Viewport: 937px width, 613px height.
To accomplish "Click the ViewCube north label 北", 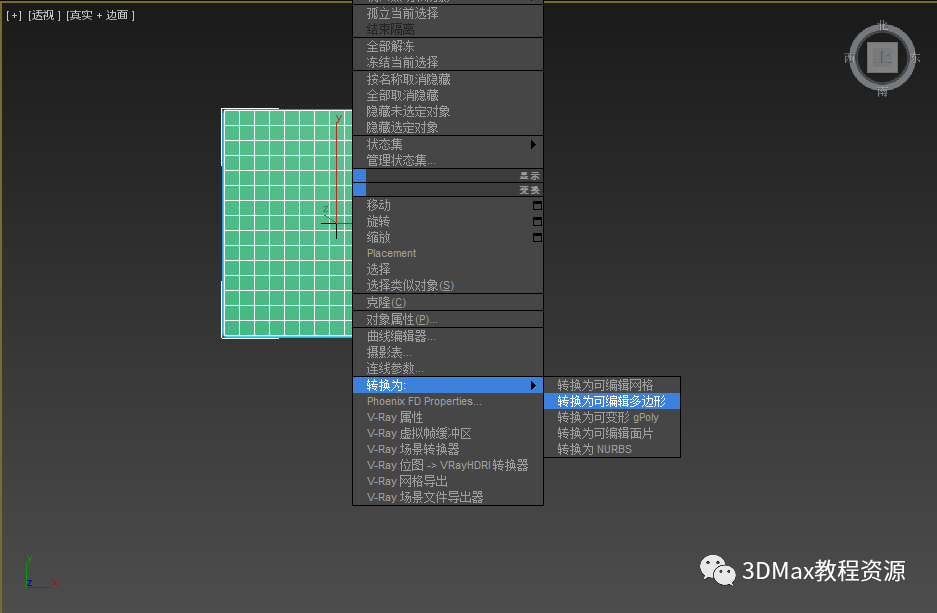I will [x=883, y=26].
